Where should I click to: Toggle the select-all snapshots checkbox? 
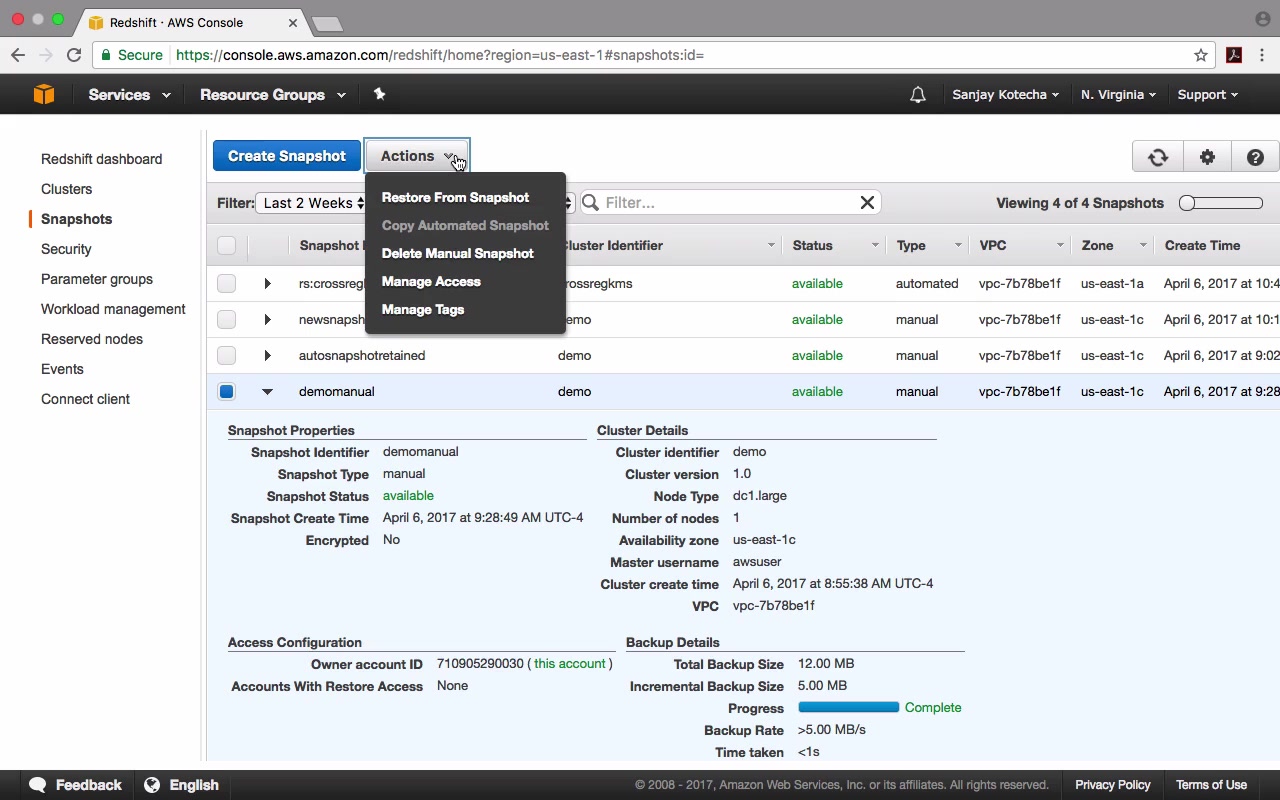(226, 245)
